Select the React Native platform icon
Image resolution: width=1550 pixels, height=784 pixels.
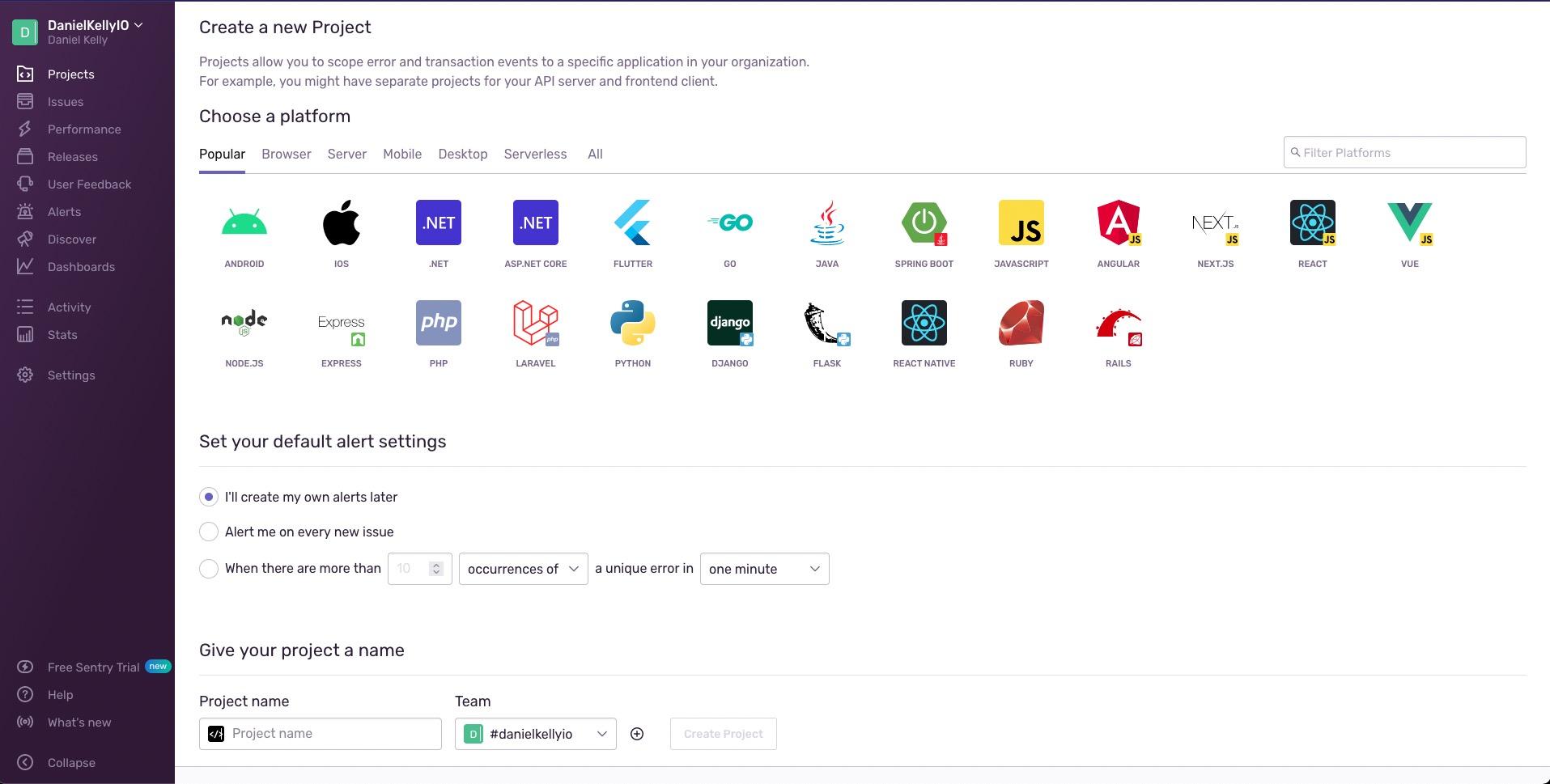point(924,323)
